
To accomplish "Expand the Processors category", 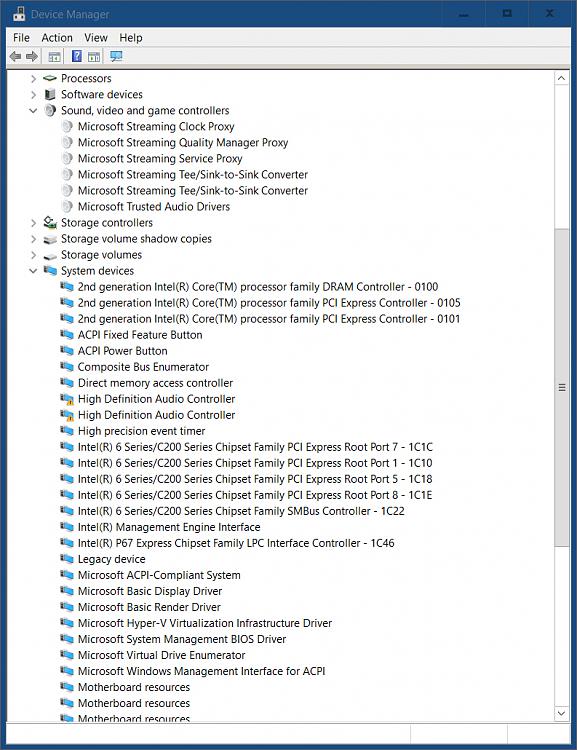I will pyautogui.click(x=33, y=78).
